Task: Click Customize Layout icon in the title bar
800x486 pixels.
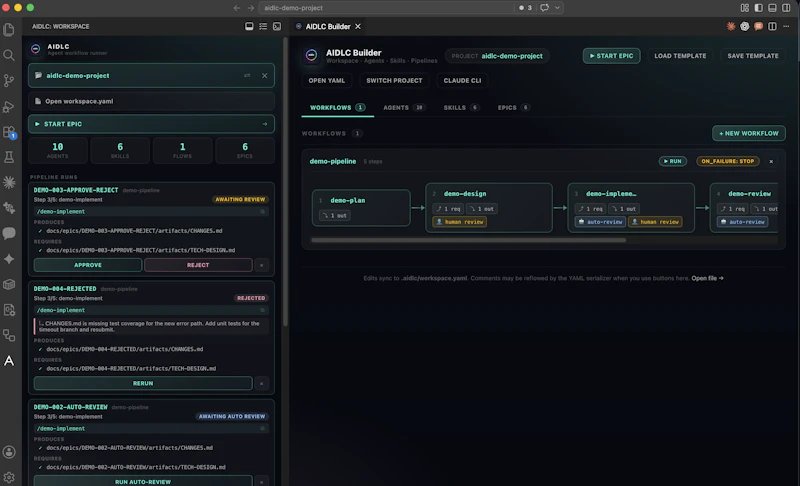Action: pyautogui.click(x=745, y=8)
